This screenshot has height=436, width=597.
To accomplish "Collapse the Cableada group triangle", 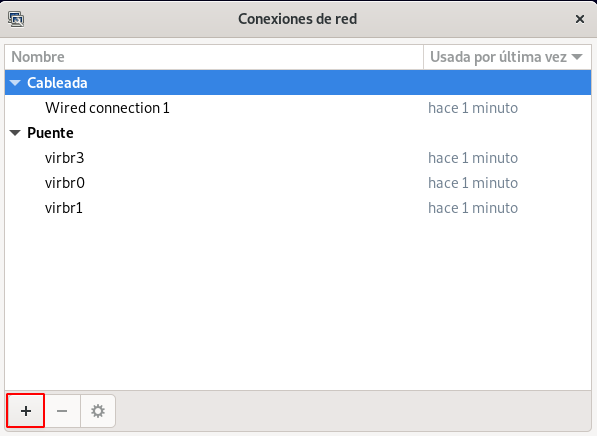I will click(15, 83).
